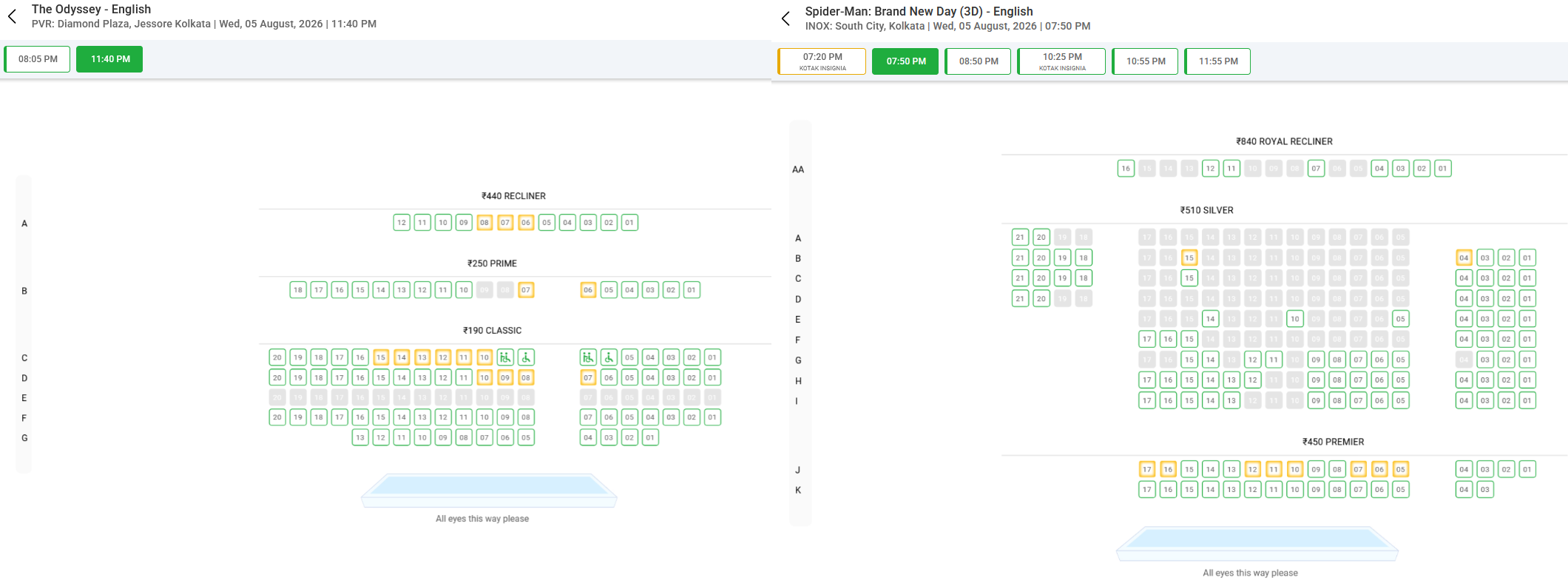Choose Silver seat C15 for Spider-Man
This screenshot has height=586, width=1568.
[x=1189, y=278]
